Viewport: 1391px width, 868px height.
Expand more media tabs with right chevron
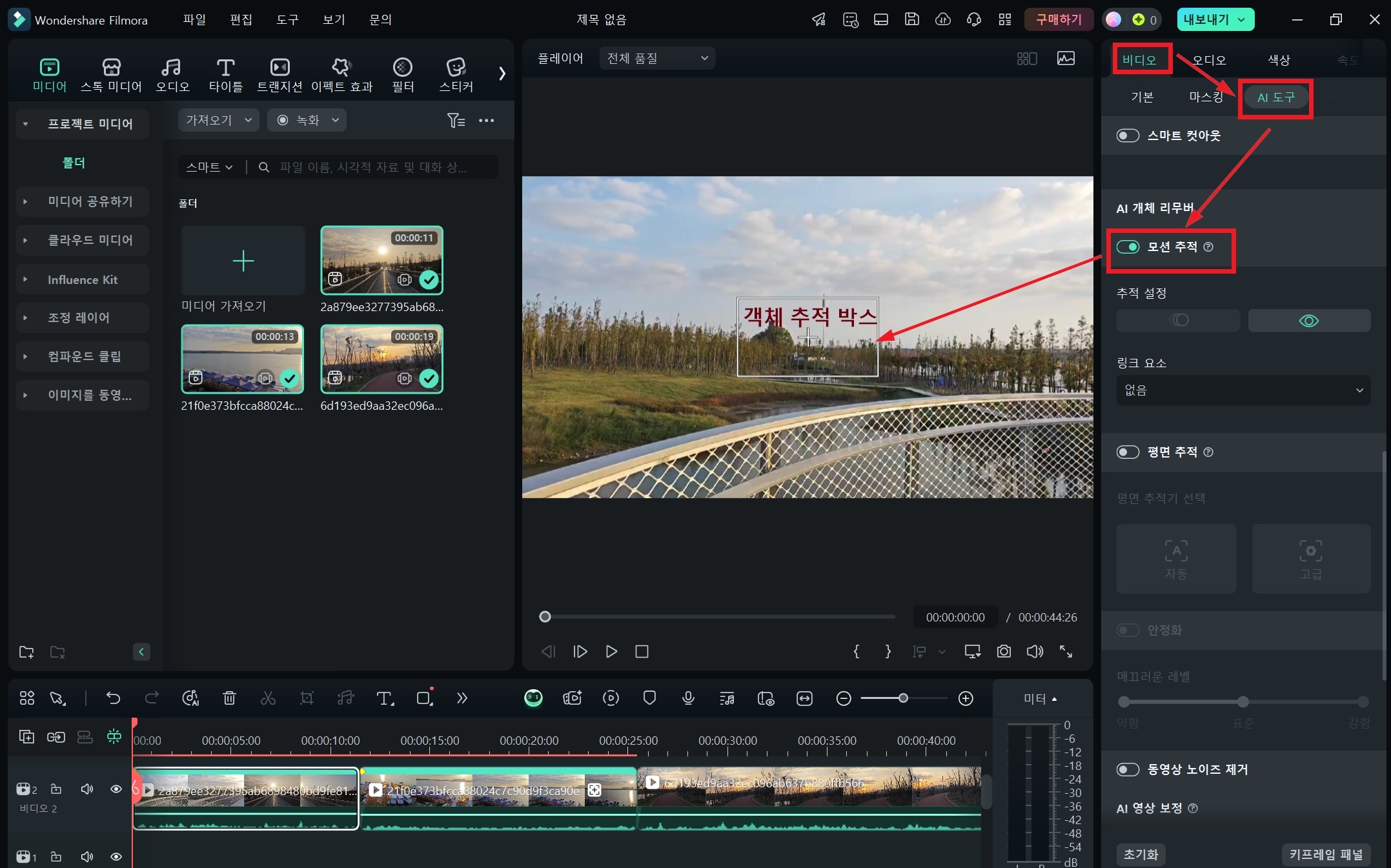pos(502,74)
